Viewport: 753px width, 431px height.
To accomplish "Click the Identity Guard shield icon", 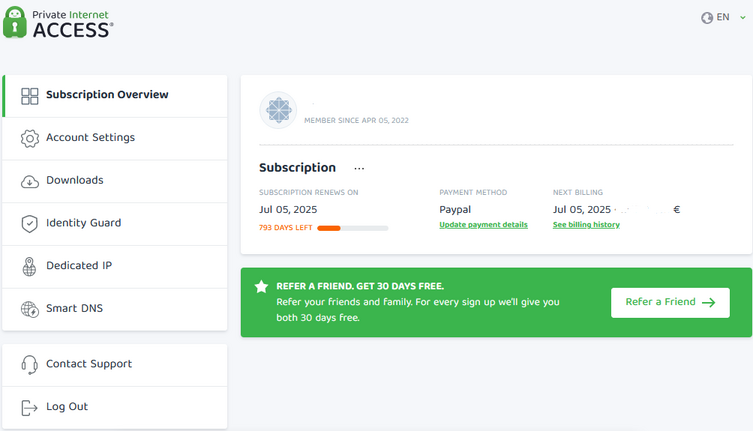I will pyautogui.click(x=29, y=224).
